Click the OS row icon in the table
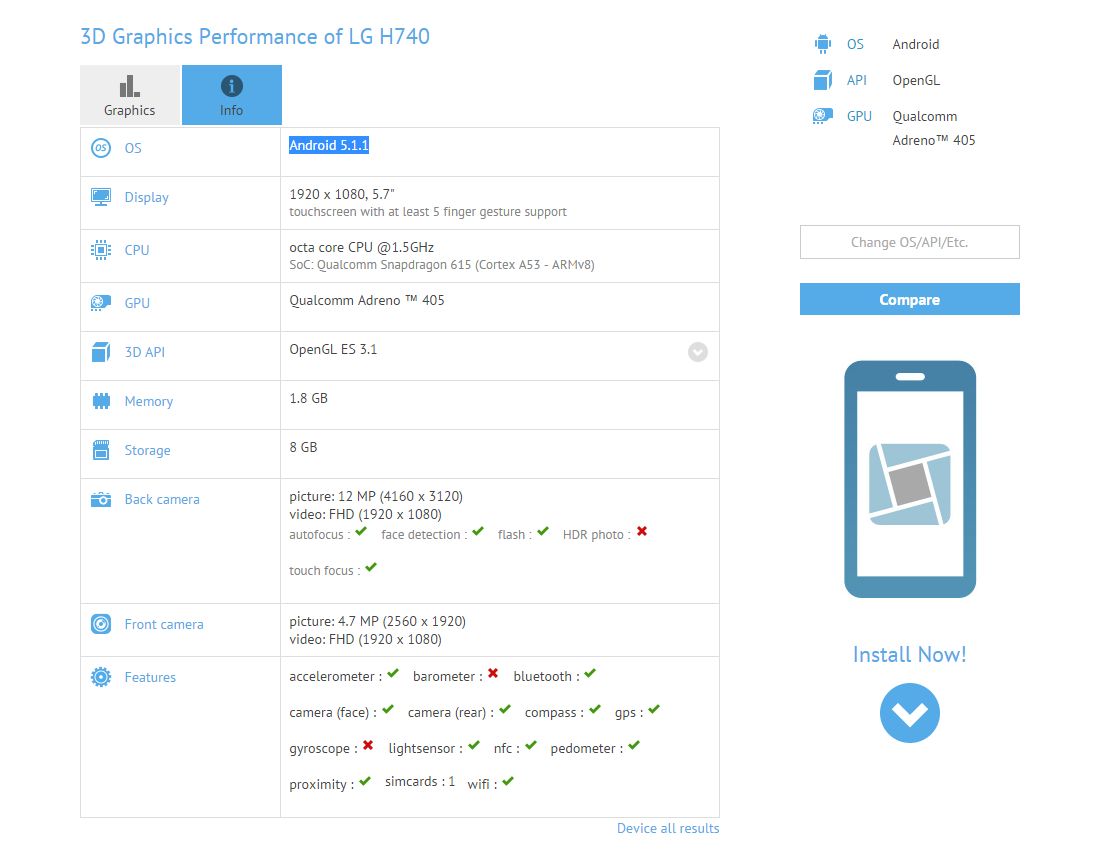The image size is (1120, 855). point(101,148)
